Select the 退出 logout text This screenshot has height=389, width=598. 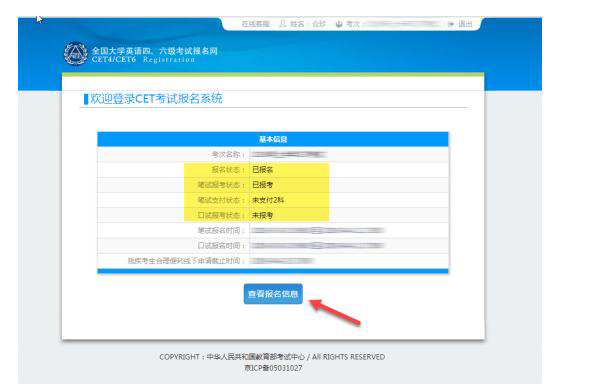(465, 24)
